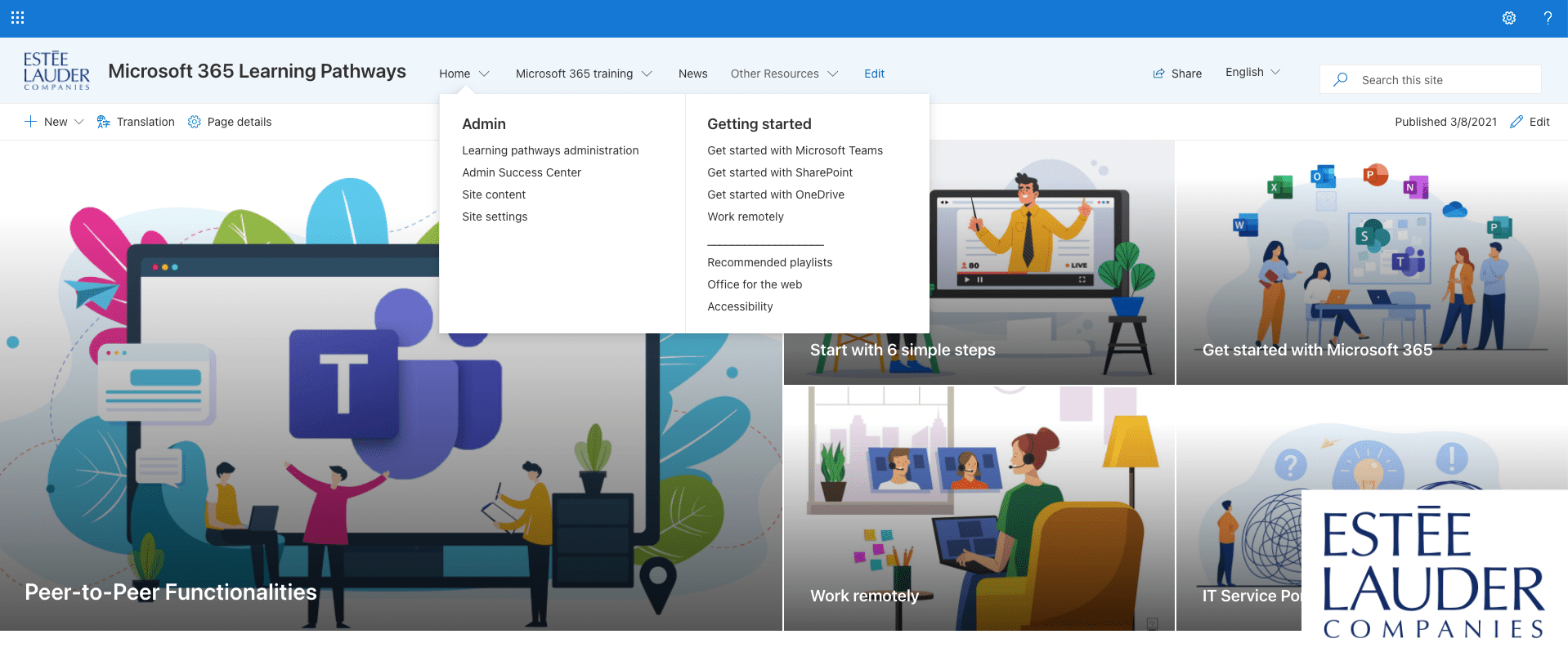Image resolution: width=1568 pixels, height=661 pixels.
Task: Open Admin Success Center link
Action: [522, 172]
